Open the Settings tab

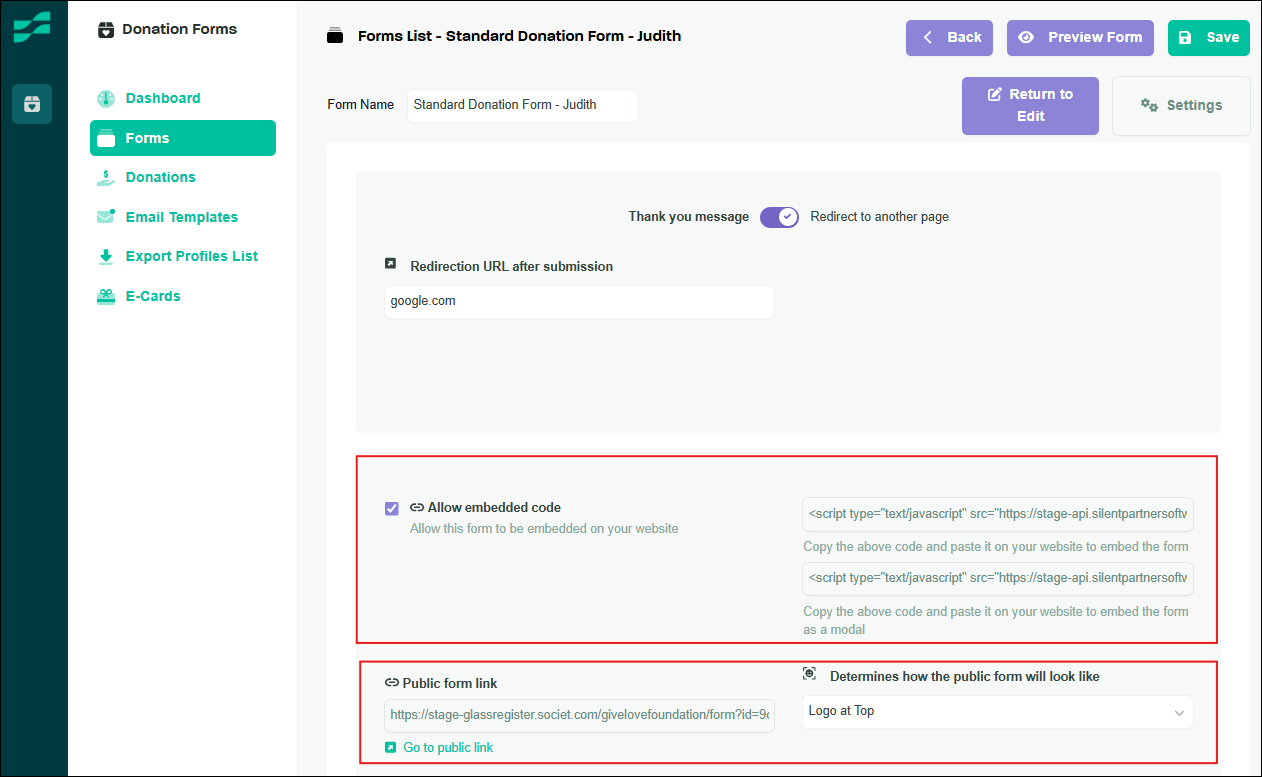(1181, 106)
